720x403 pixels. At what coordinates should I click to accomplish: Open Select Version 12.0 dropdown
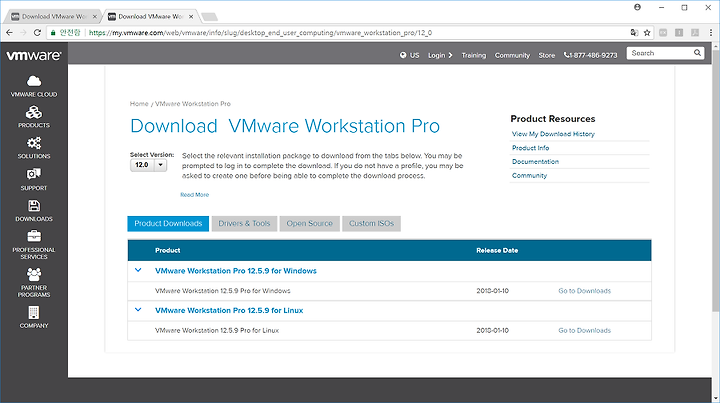click(148, 165)
